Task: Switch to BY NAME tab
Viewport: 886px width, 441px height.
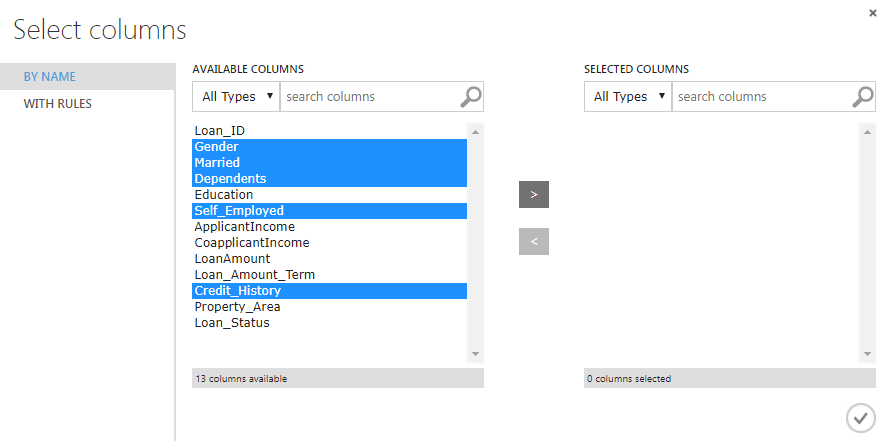Action: coord(87,77)
